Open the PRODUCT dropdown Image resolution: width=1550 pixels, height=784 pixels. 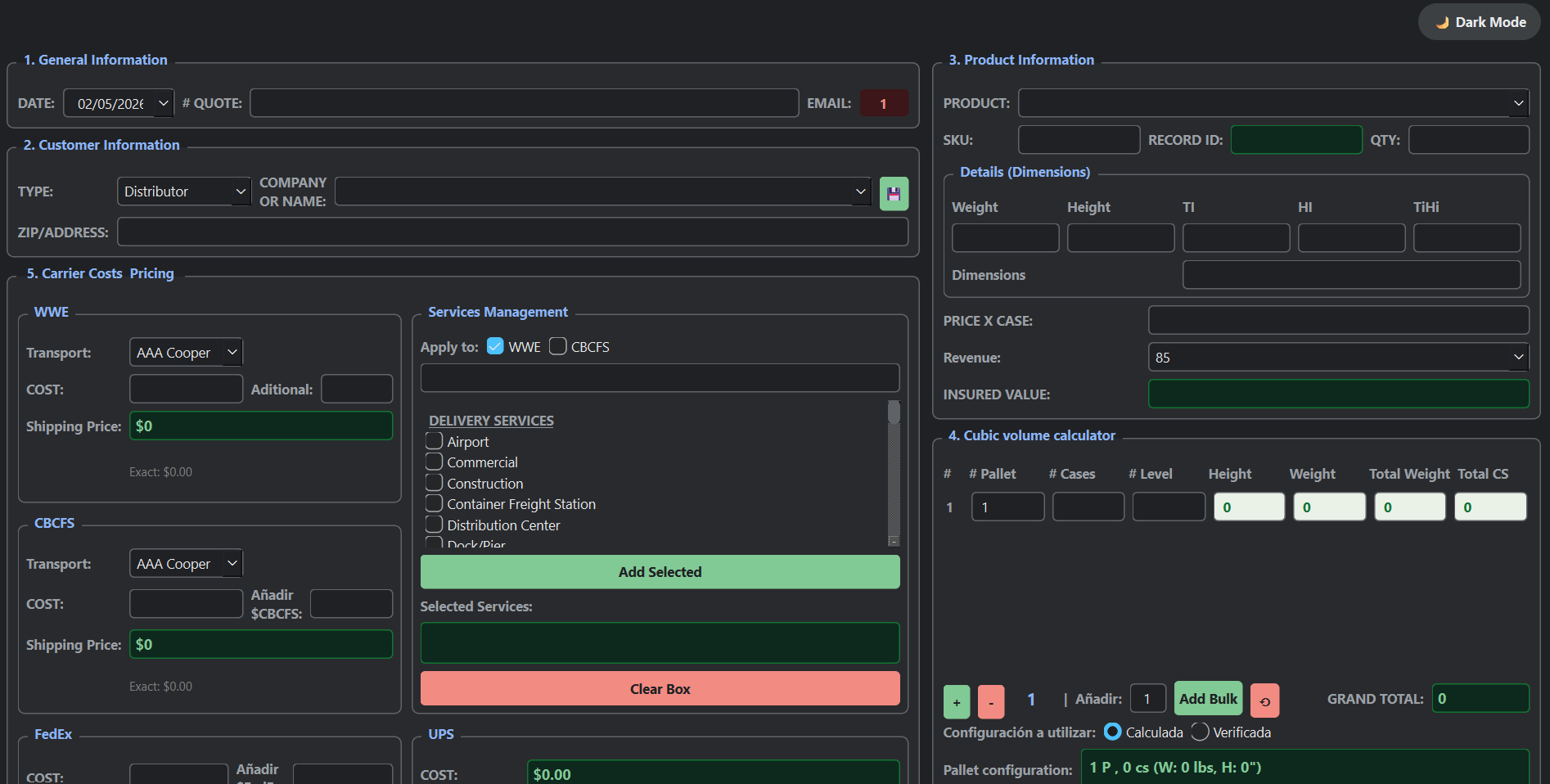[x=1273, y=103]
